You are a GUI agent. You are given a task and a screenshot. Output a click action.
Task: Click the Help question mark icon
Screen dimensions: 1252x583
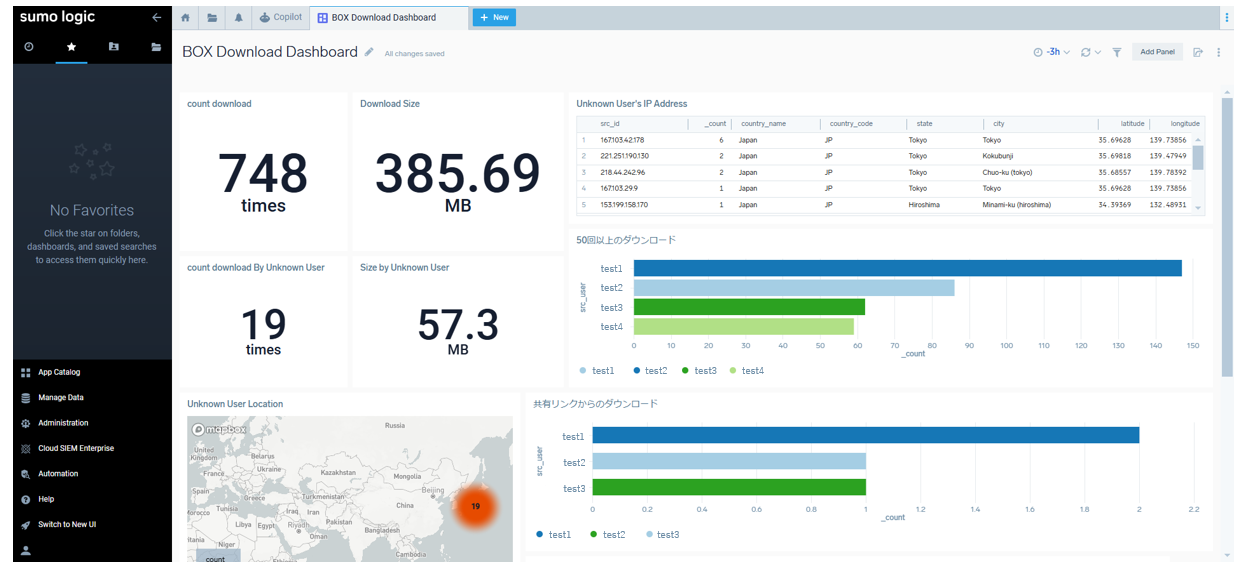pos(26,499)
